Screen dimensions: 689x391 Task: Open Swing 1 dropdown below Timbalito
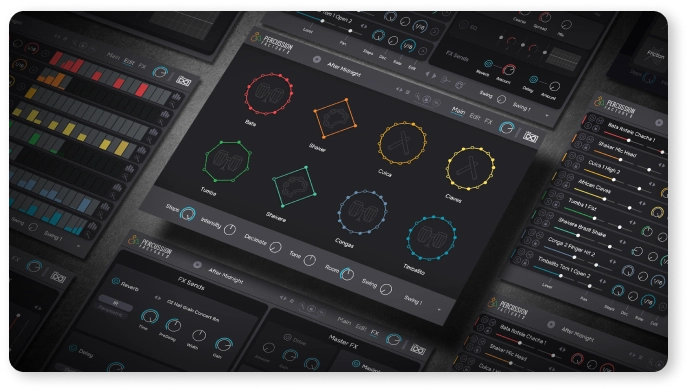tap(421, 303)
